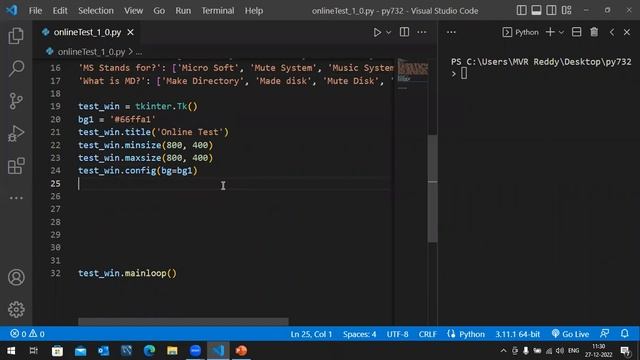Screen dimensions: 640x360
Task: Toggle the primary side bar layout icon
Action: (x=521, y=10)
